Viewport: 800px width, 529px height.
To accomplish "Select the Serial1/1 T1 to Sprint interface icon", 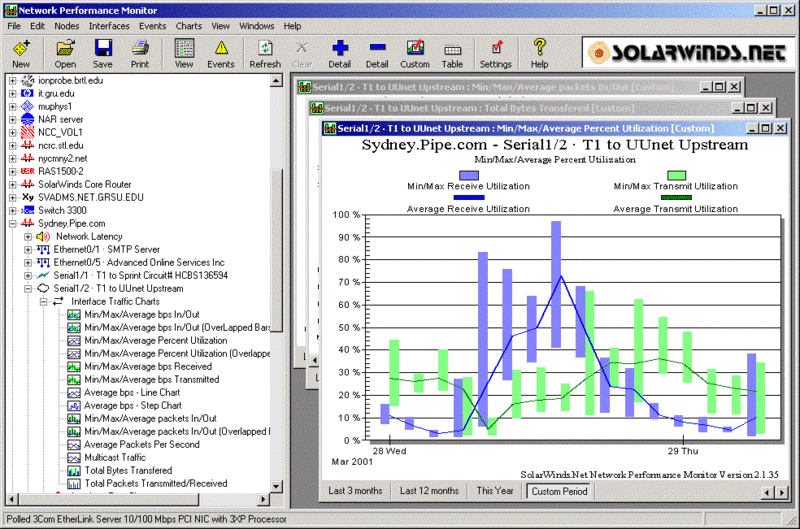I will coord(43,275).
